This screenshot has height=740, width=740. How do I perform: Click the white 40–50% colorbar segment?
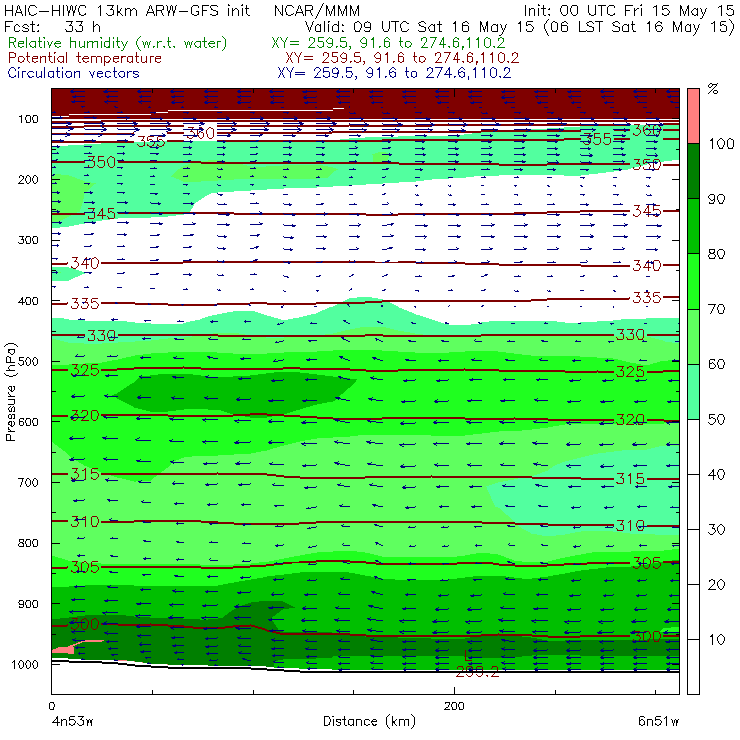693,447
